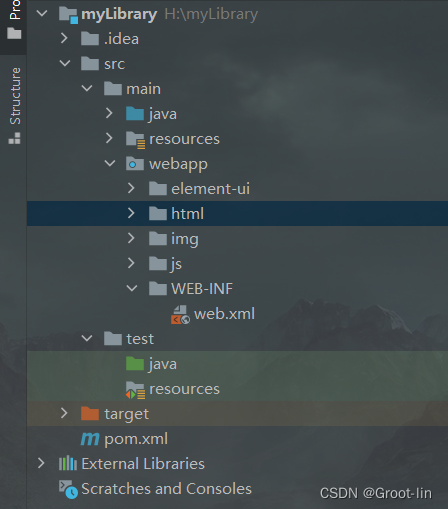Select the src row label
The image size is (448, 509).
coord(114,64)
